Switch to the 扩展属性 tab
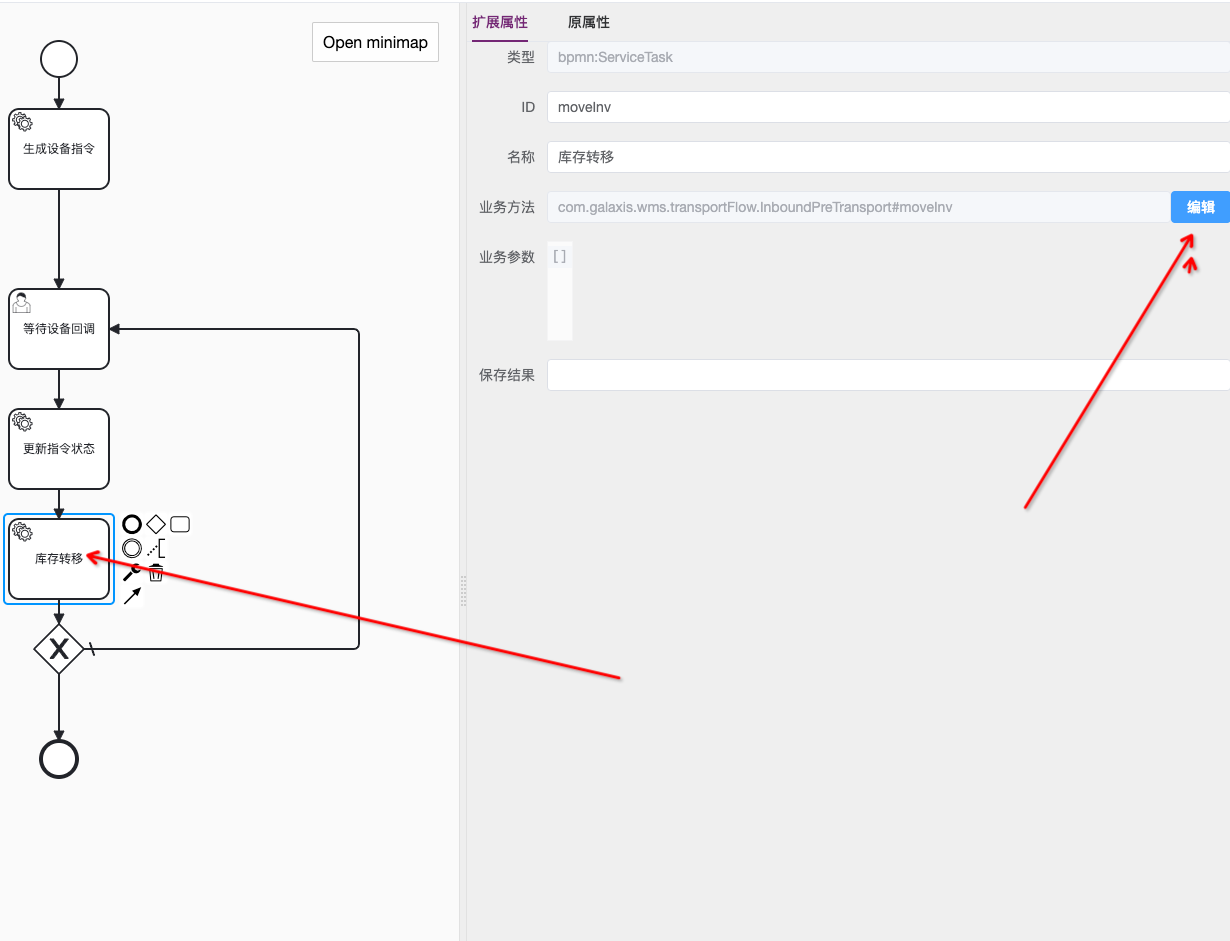Image resolution: width=1230 pixels, height=941 pixels. click(x=500, y=22)
